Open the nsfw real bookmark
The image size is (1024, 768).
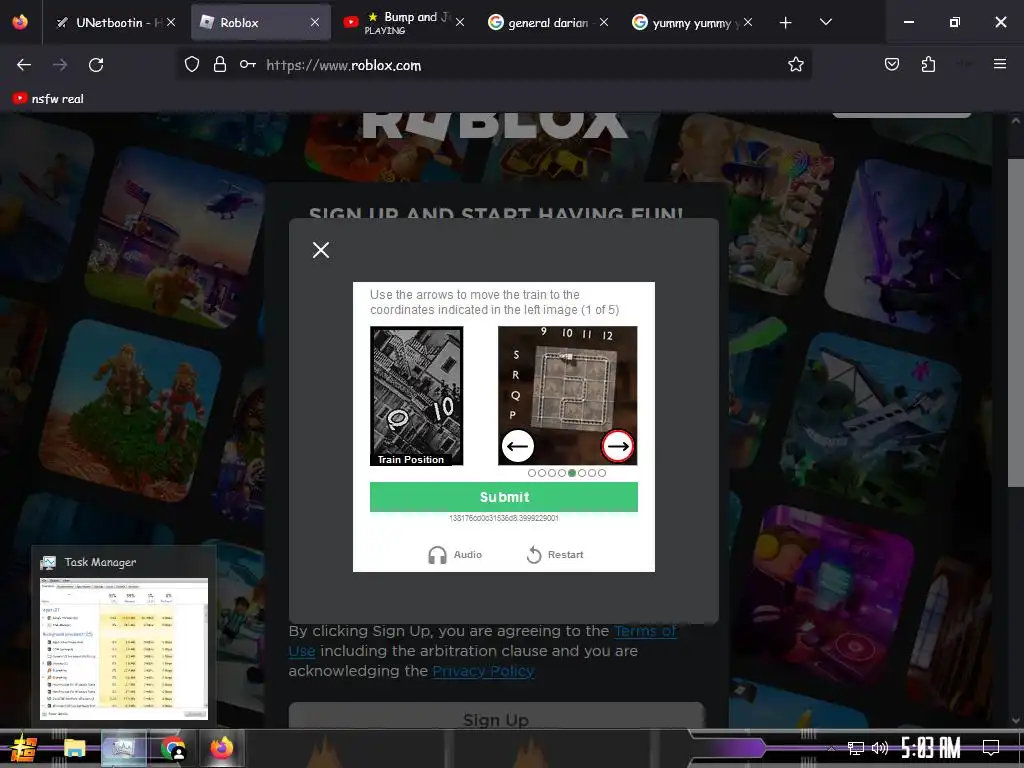(48, 99)
